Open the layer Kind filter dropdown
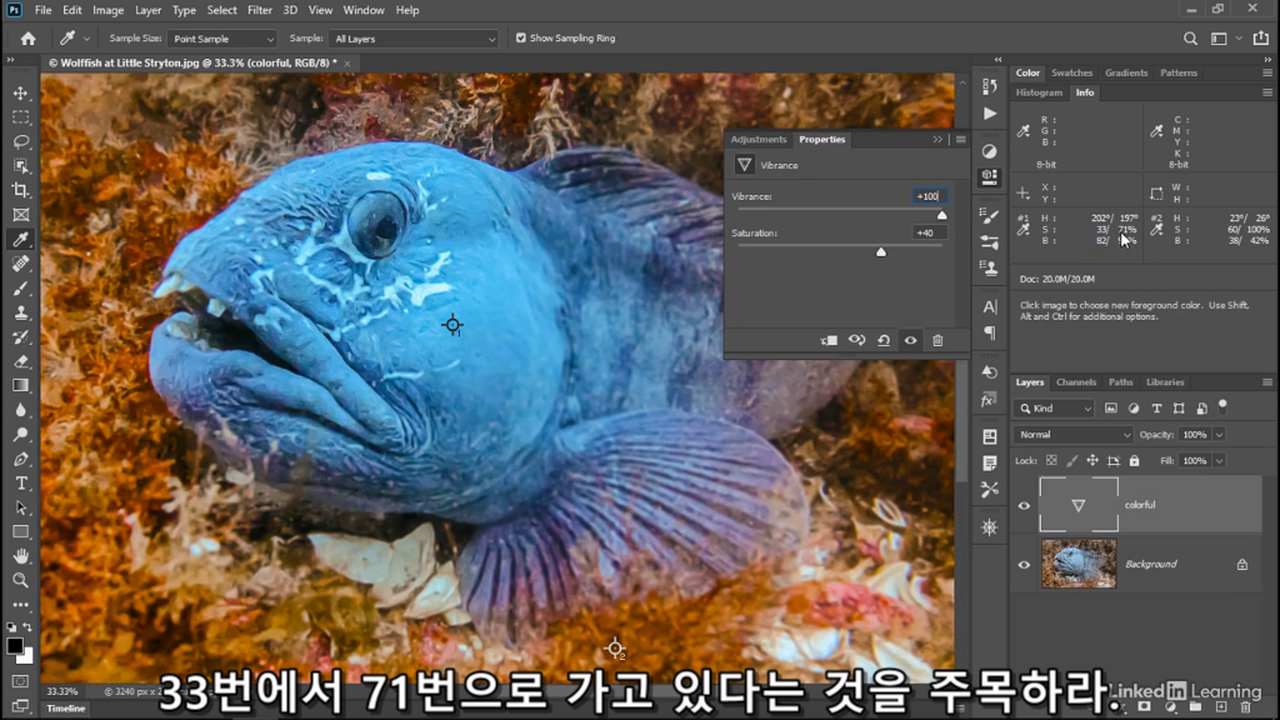Screen dimensions: 1280x720 (x=1054, y=408)
